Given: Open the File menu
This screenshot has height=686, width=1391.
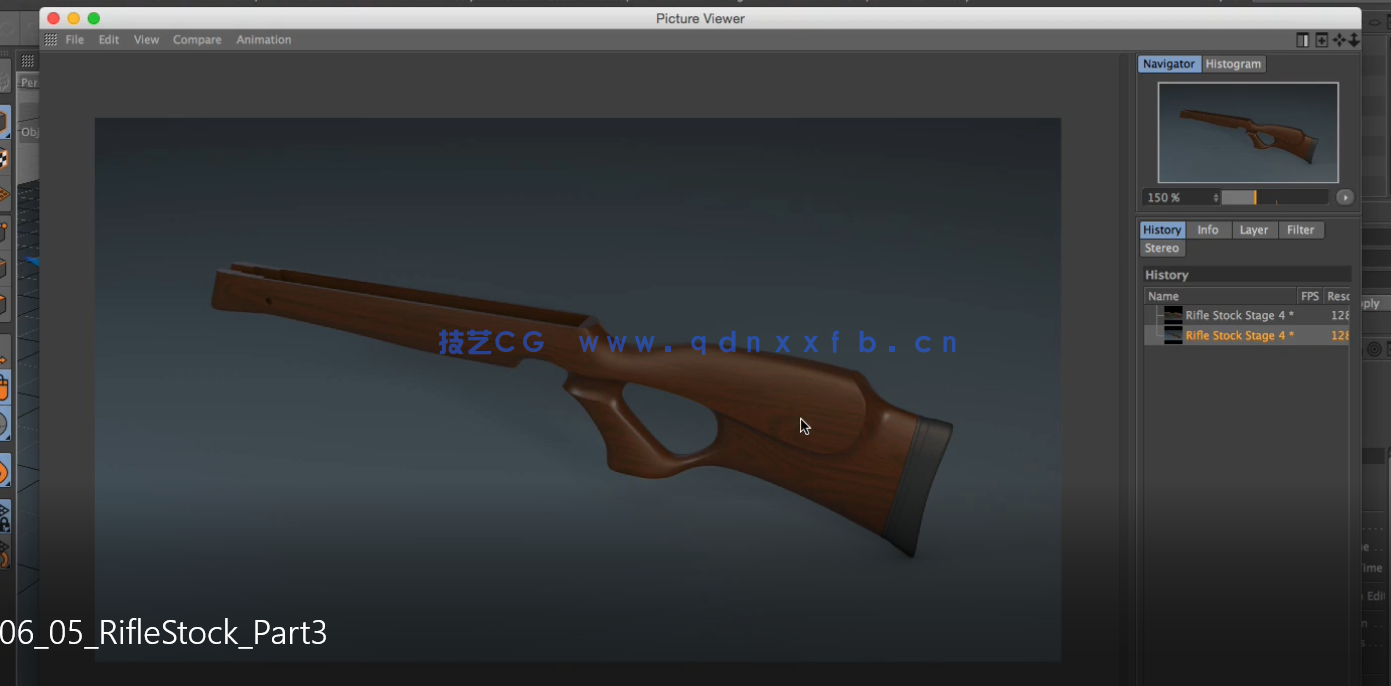Looking at the screenshot, I should click(x=75, y=40).
